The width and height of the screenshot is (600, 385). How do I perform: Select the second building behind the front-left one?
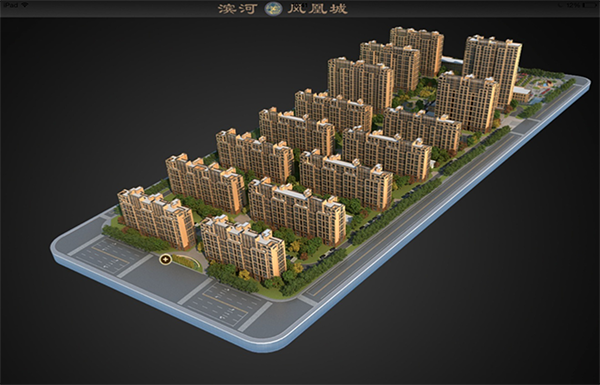pos(206,183)
